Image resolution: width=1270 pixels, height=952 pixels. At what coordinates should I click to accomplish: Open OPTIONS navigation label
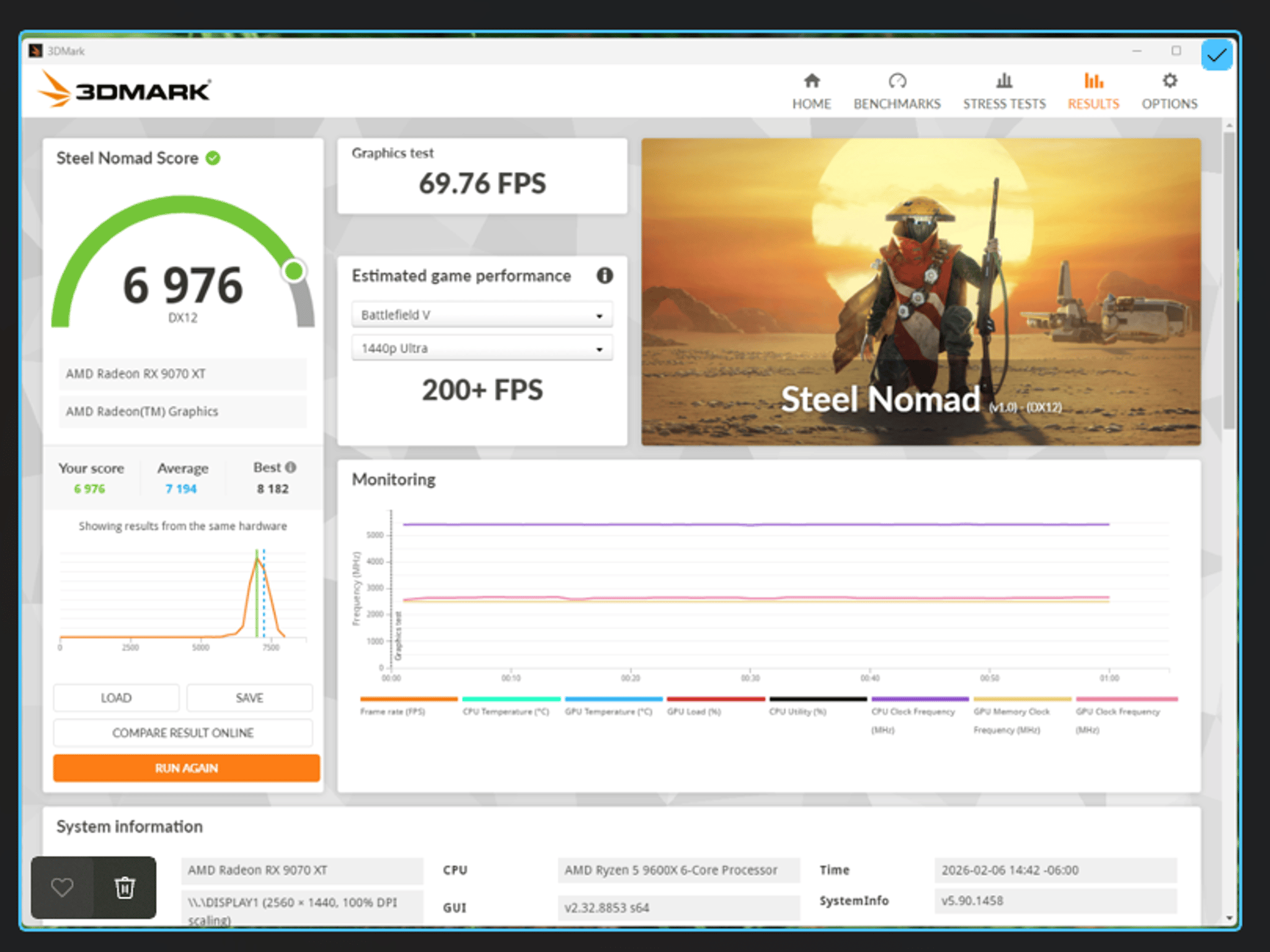coord(1170,104)
